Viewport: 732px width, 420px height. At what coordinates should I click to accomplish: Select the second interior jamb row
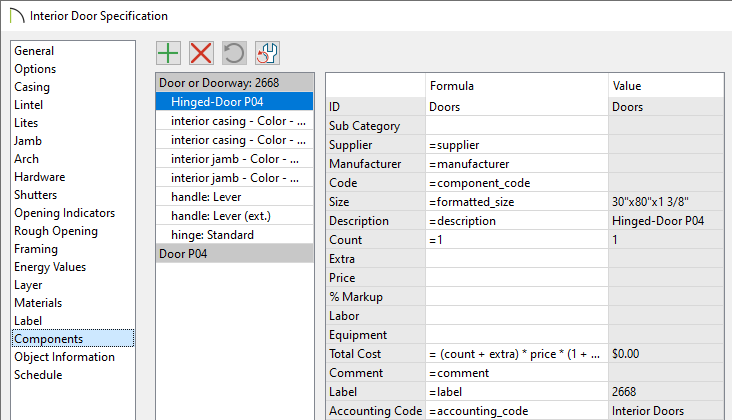pos(235,178)
